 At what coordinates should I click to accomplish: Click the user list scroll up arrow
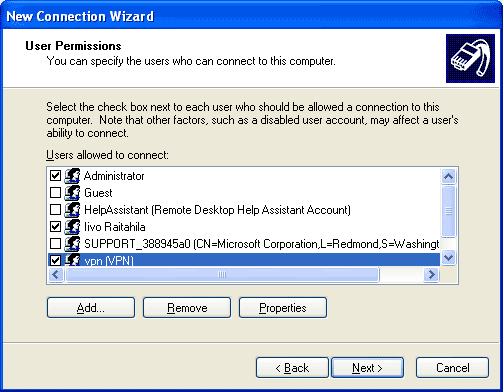click(448, 176)
